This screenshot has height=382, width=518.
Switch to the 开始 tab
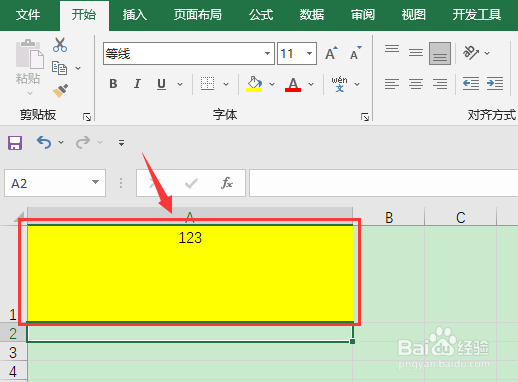pyautogui.click(x=84, y=15)
